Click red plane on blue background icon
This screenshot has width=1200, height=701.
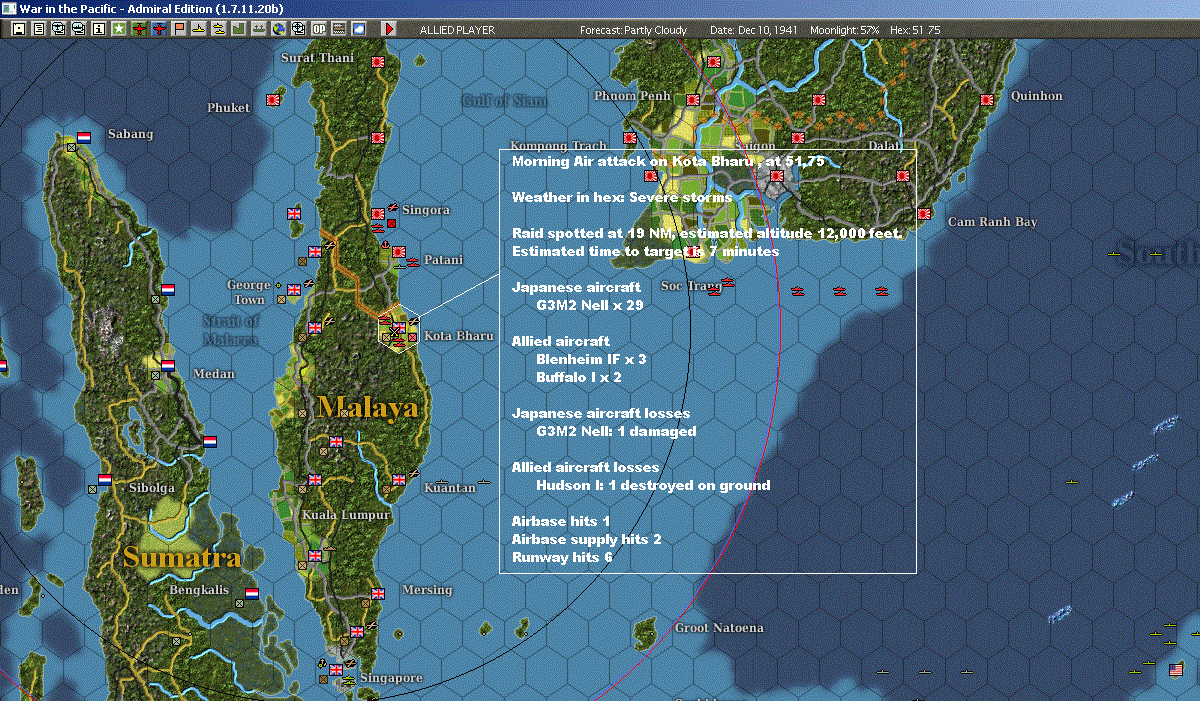coord(159,29)
